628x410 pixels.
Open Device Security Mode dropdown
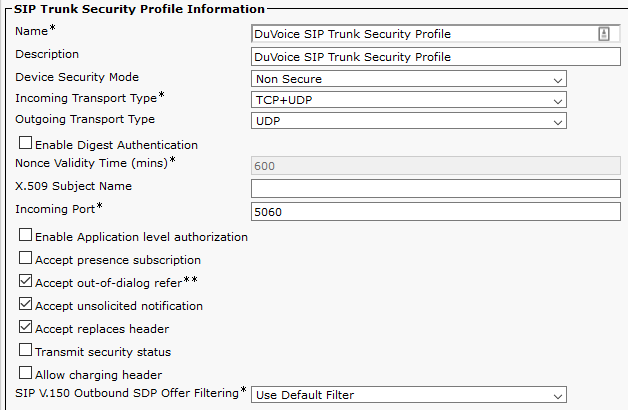(409, 79)
